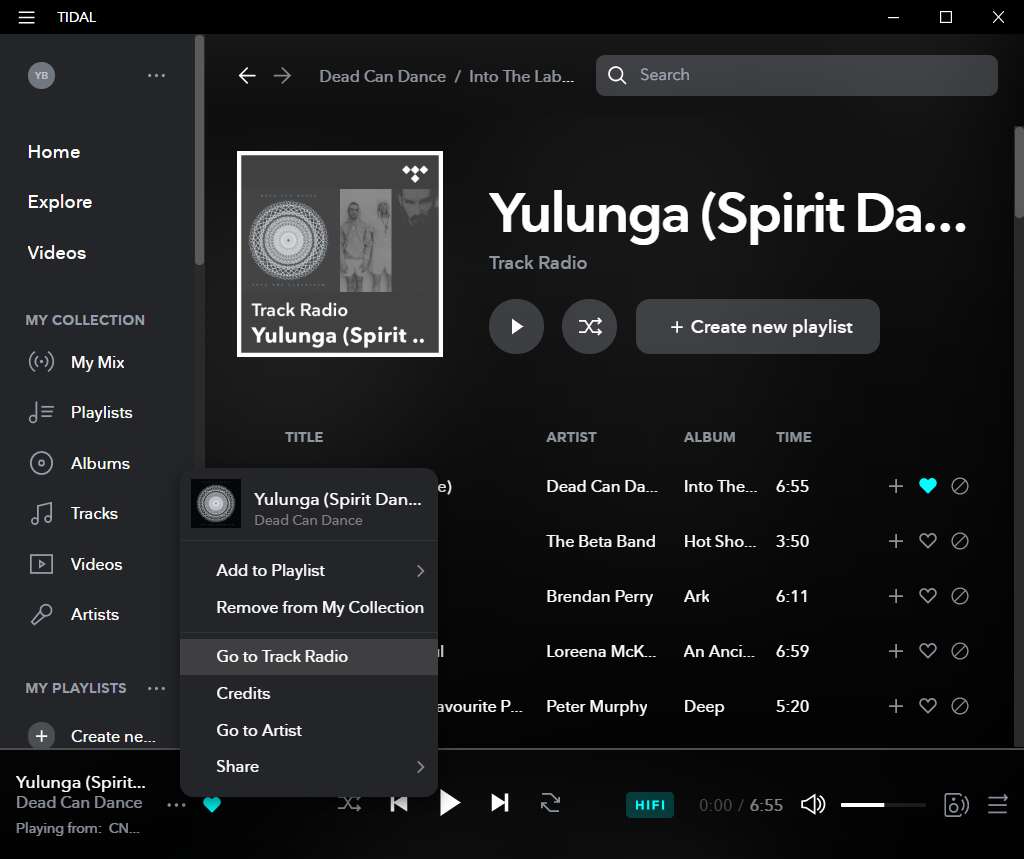
Task: Toggle repeat in the player bar
Action: pyautogui.click(x=550, y=803)
